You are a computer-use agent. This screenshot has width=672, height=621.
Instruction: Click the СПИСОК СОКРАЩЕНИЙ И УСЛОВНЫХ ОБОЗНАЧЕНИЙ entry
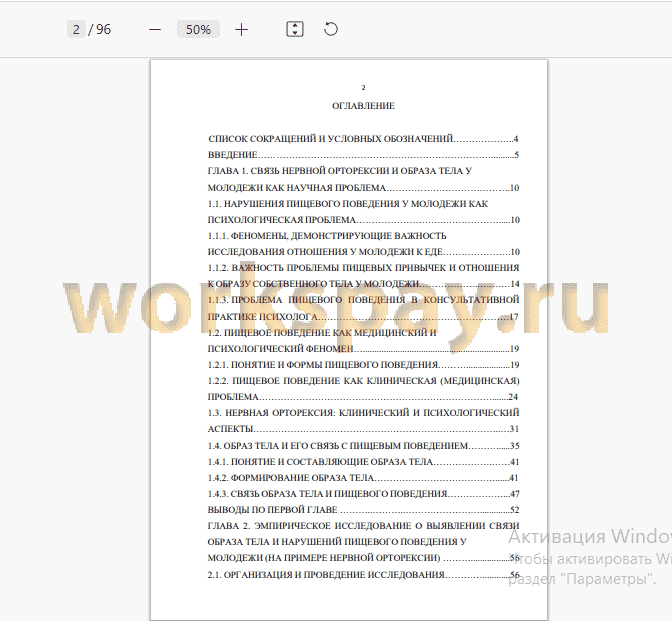coord(363,138)
